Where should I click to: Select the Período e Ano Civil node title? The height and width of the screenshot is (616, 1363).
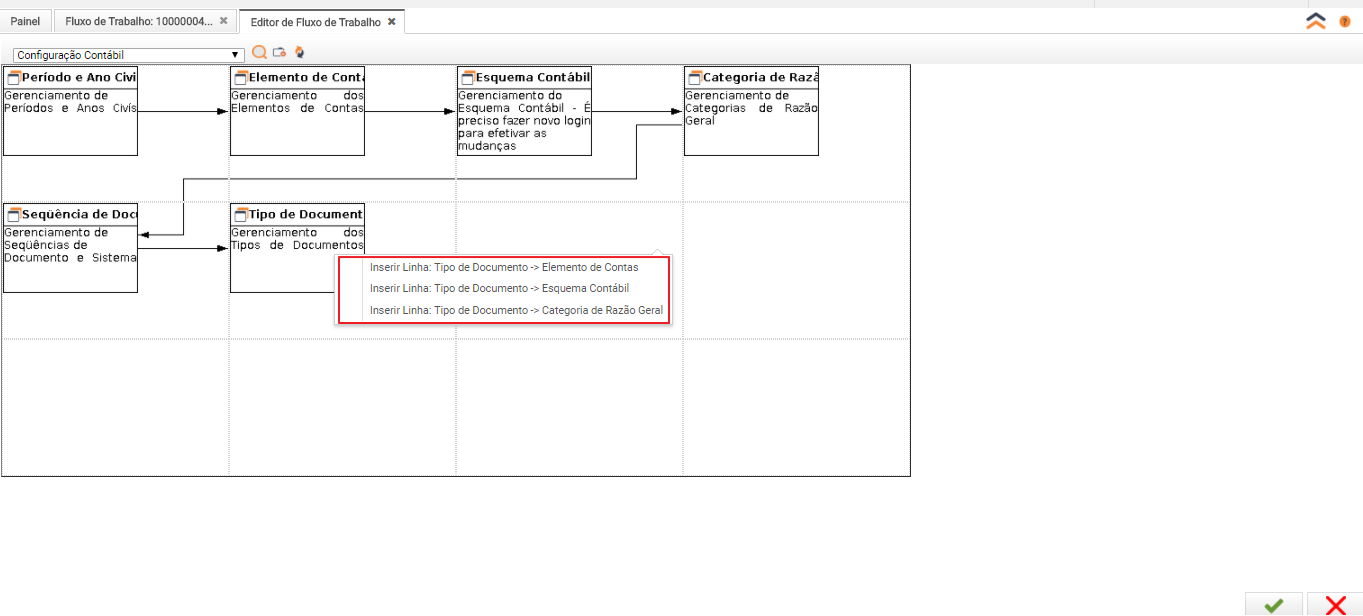point(79,77)
